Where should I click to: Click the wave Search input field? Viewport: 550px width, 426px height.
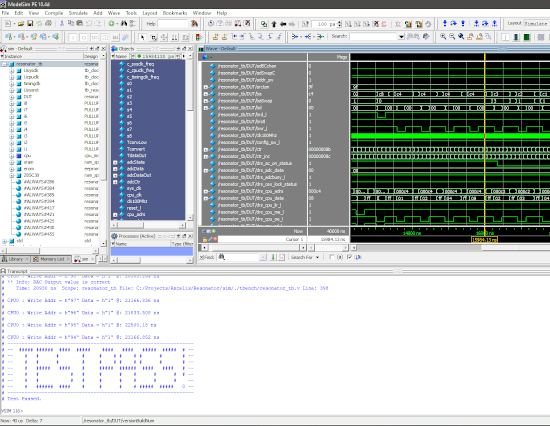[374, 36]
